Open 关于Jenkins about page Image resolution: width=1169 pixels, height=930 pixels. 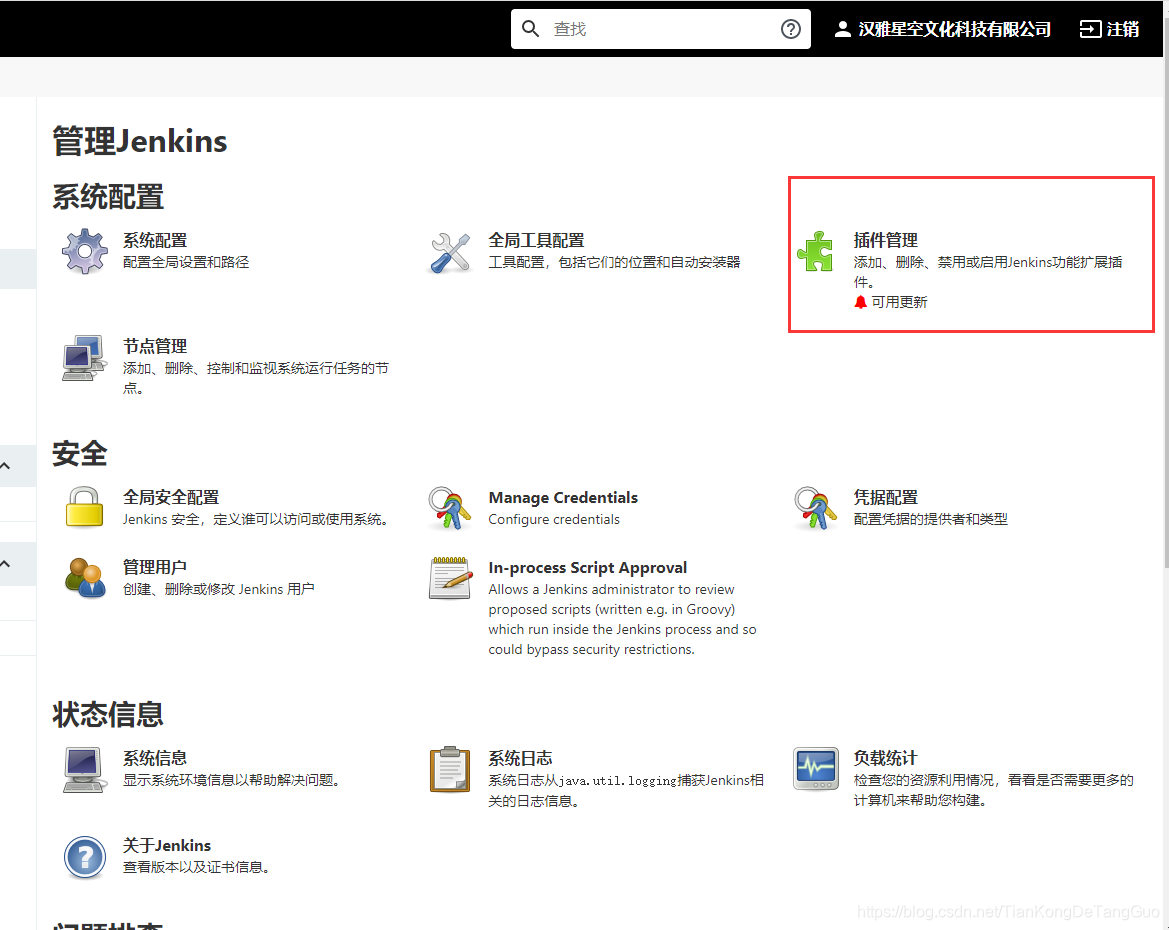click(x=167, y=846)
